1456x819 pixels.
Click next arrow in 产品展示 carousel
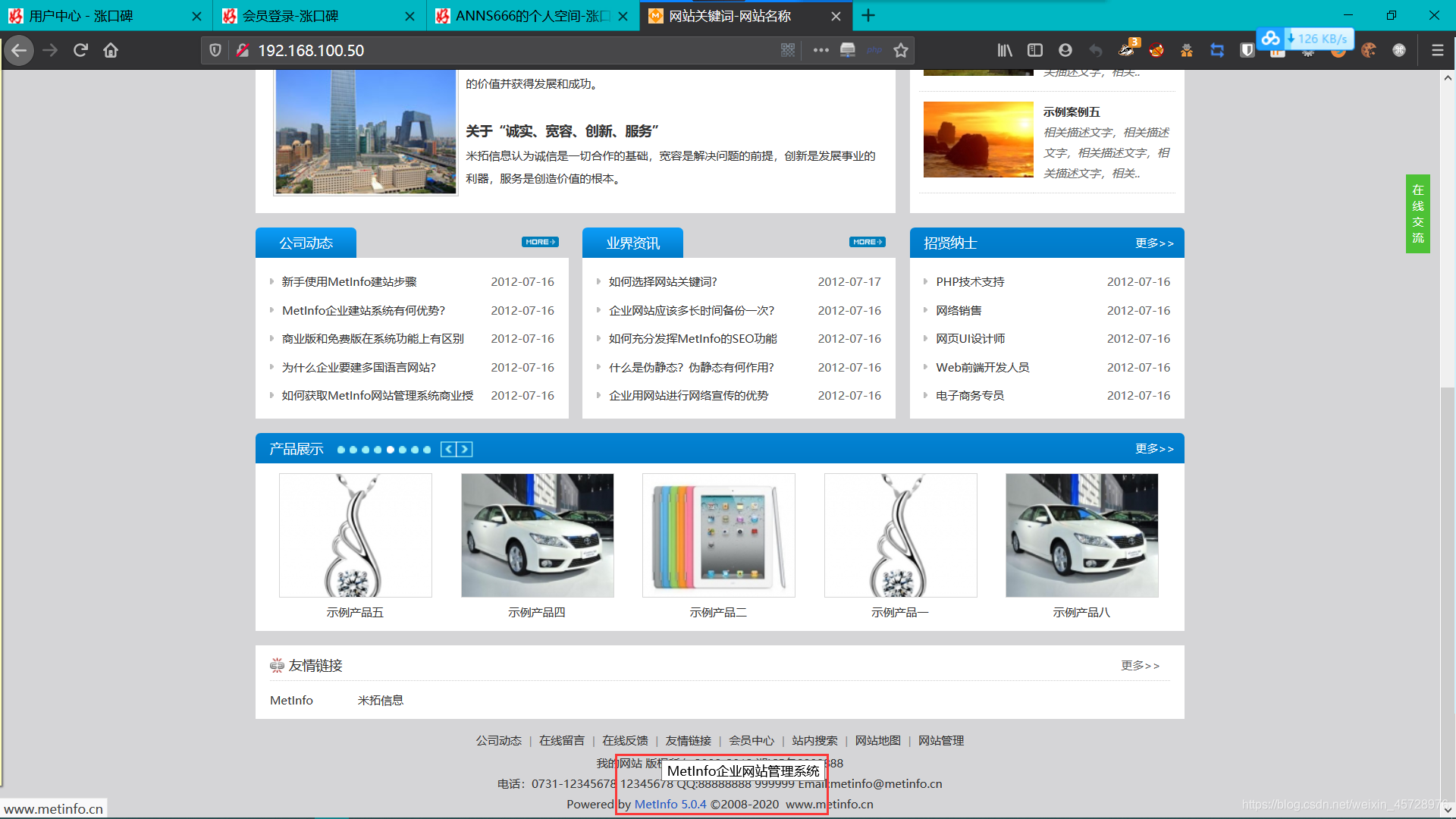(465, 449)
